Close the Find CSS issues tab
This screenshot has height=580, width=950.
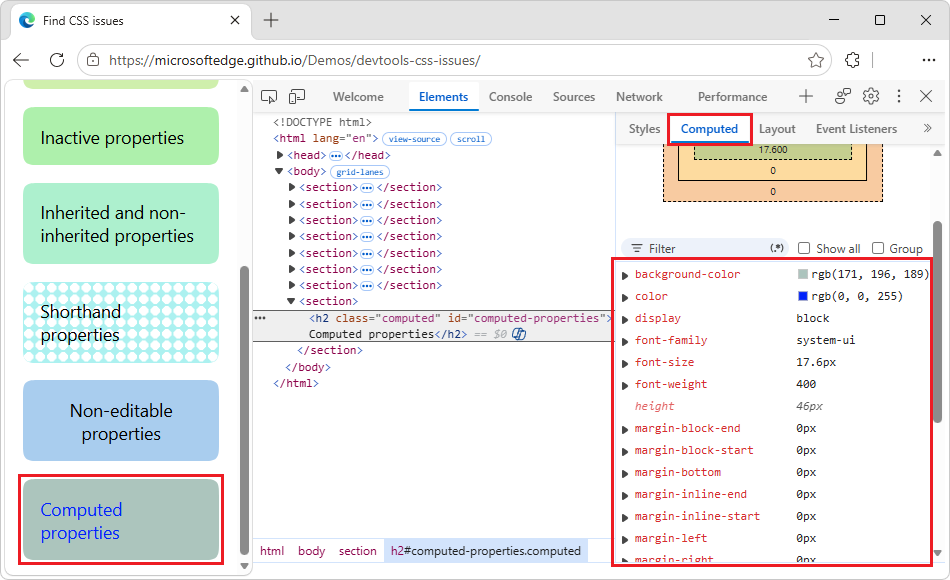[235, 21]
